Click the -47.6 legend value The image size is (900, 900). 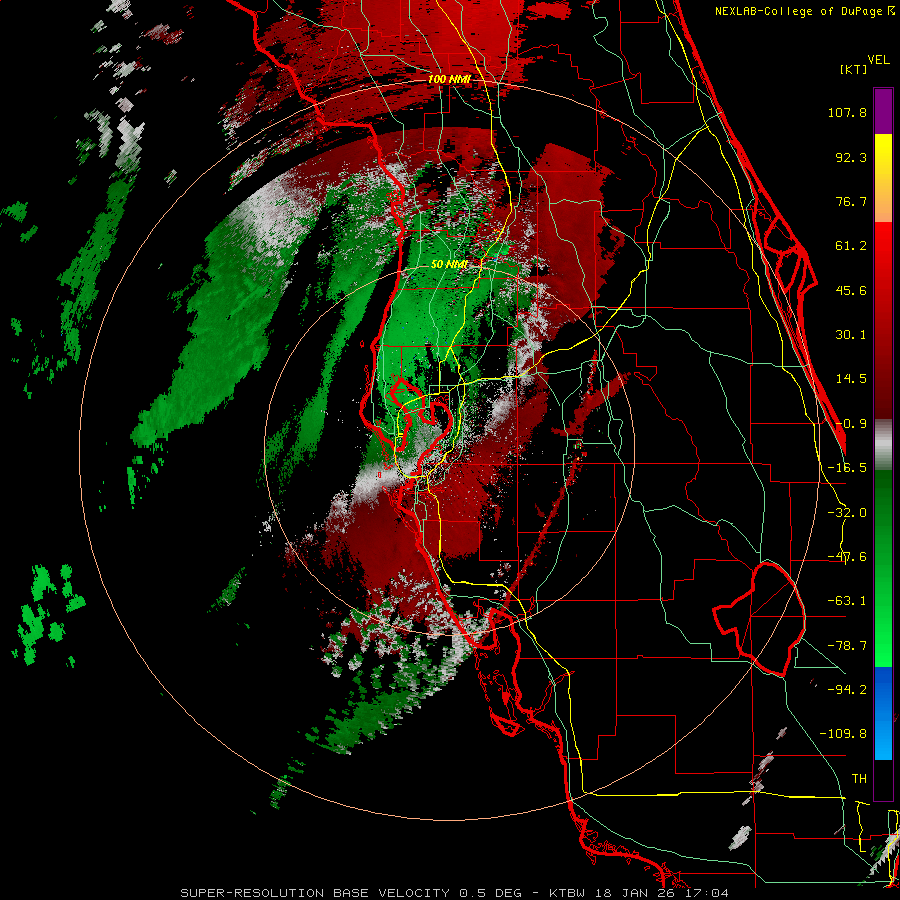[847, 557]
